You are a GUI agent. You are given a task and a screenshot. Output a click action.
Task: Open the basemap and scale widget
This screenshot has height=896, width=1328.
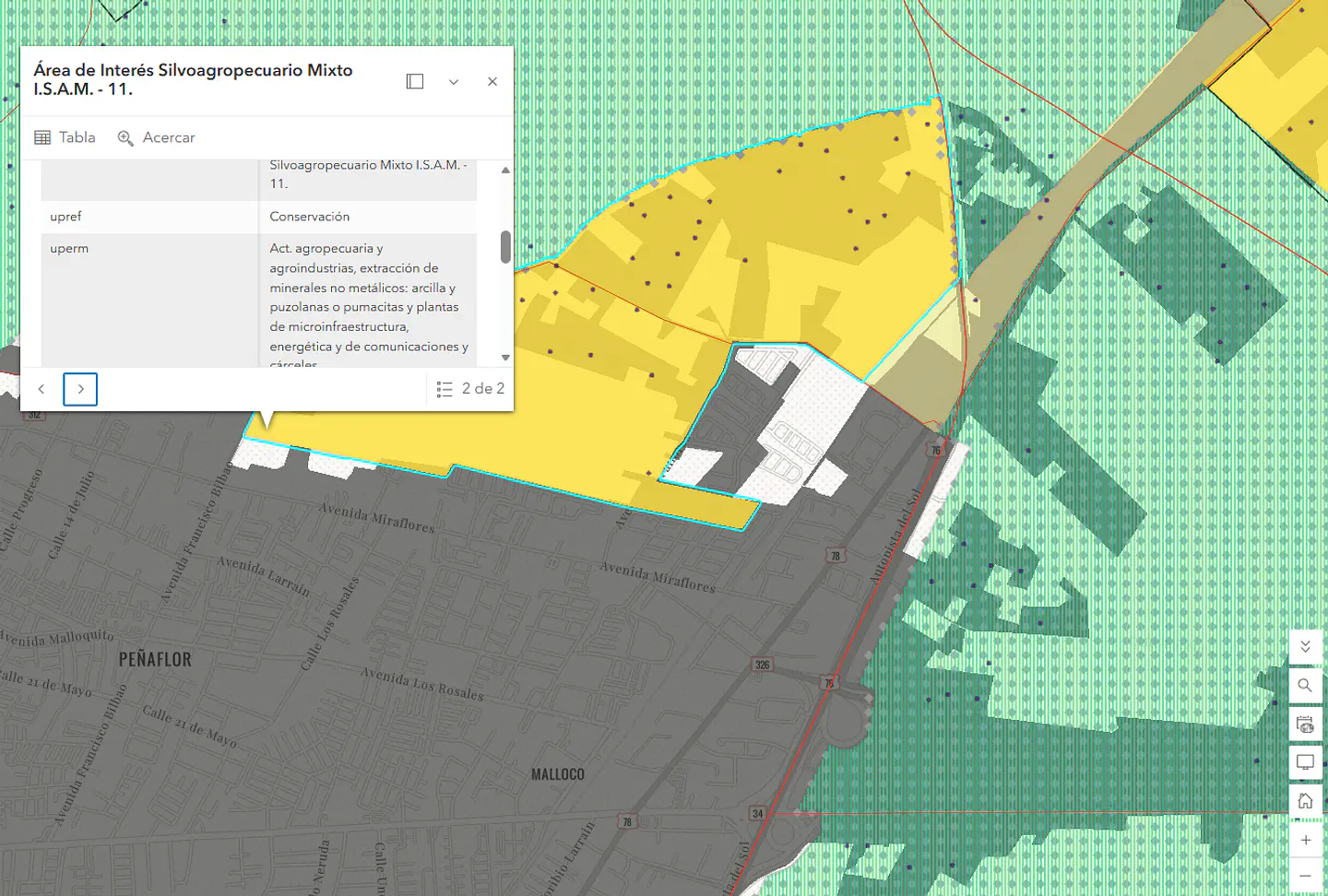point(1305,725)
